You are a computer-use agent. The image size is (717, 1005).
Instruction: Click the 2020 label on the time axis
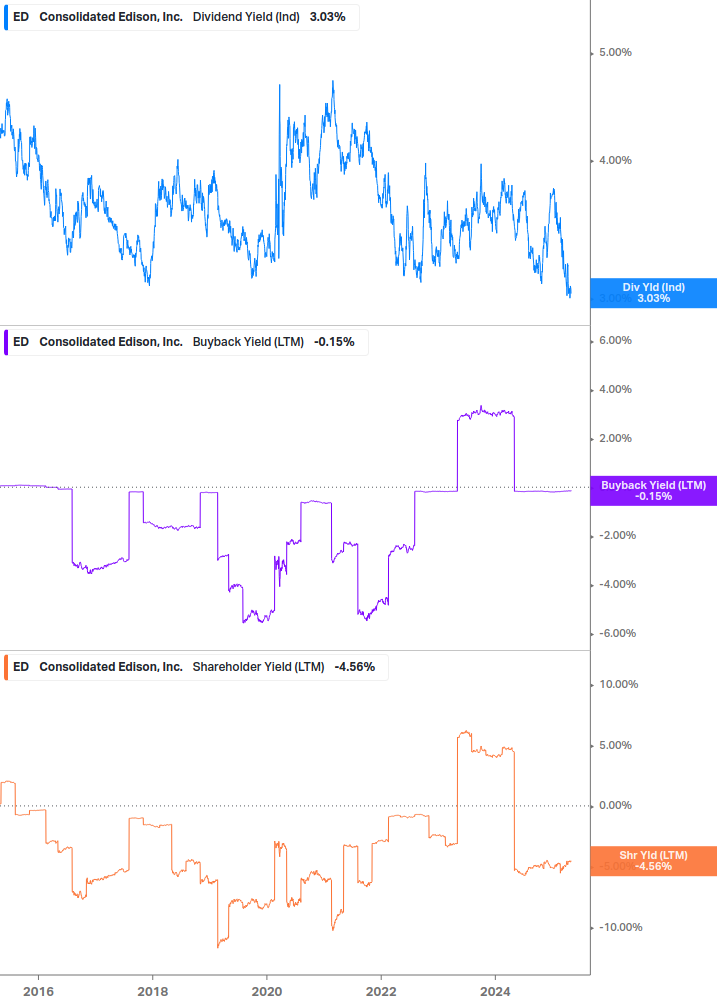point(267,992)
